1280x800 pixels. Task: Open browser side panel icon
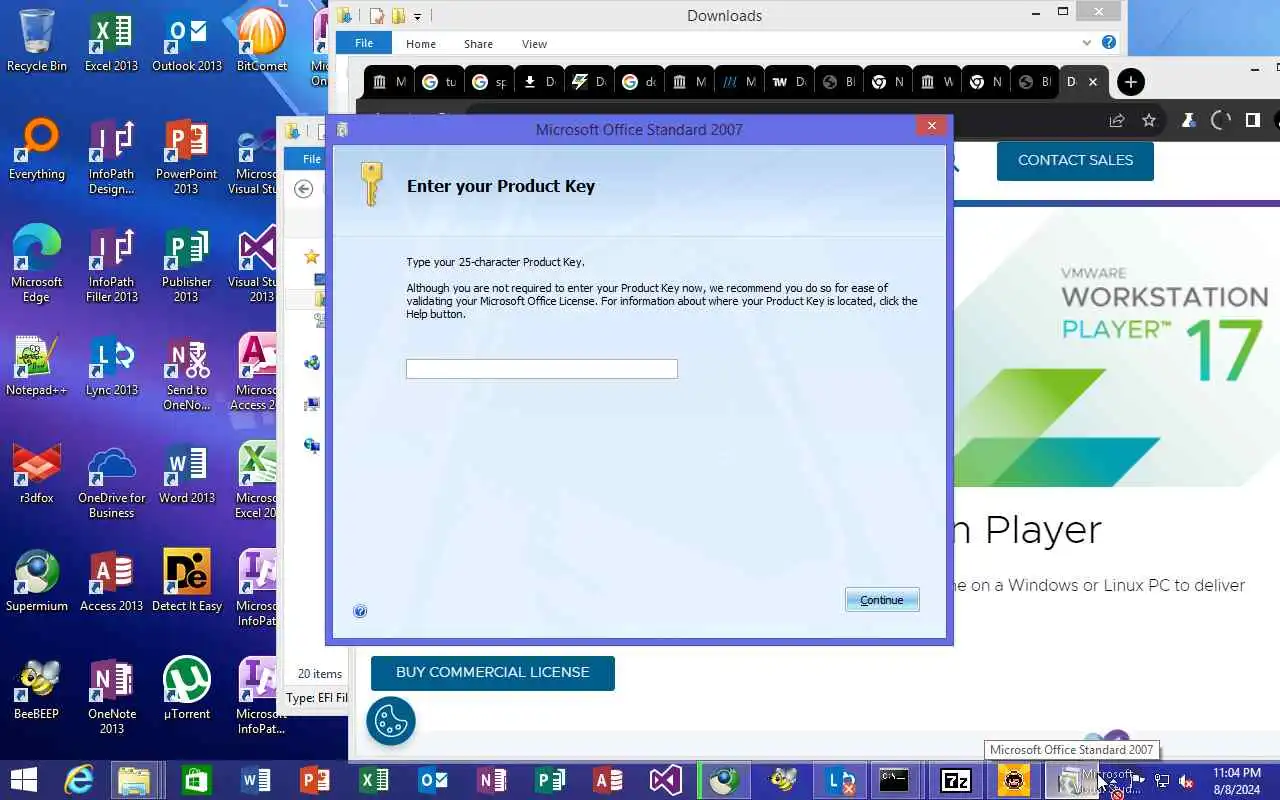(x=1252, y=120)
